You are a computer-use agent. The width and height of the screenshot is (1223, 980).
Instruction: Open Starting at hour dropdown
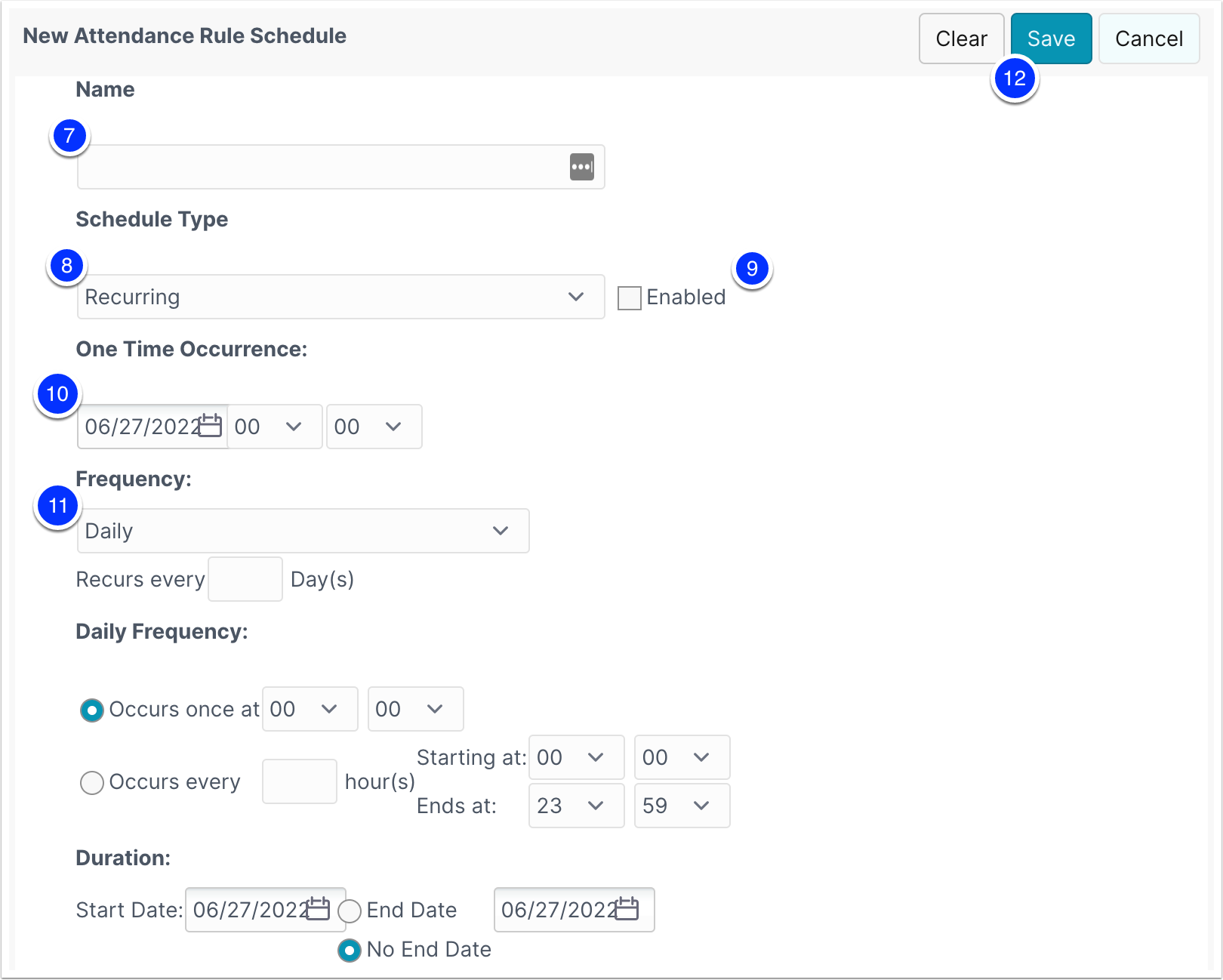(x=577, y=757)
